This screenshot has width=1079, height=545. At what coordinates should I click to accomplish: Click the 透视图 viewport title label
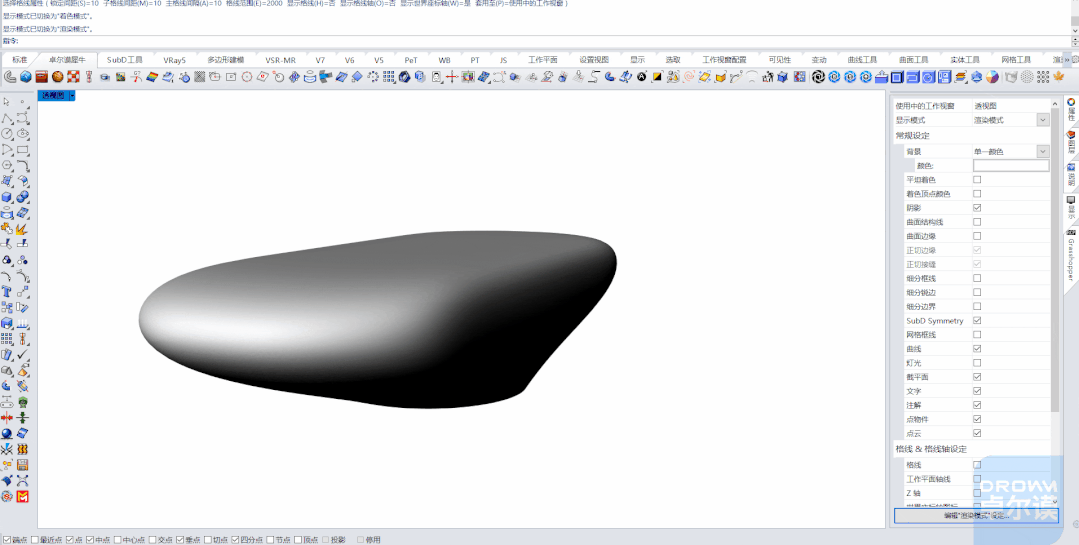53,96
